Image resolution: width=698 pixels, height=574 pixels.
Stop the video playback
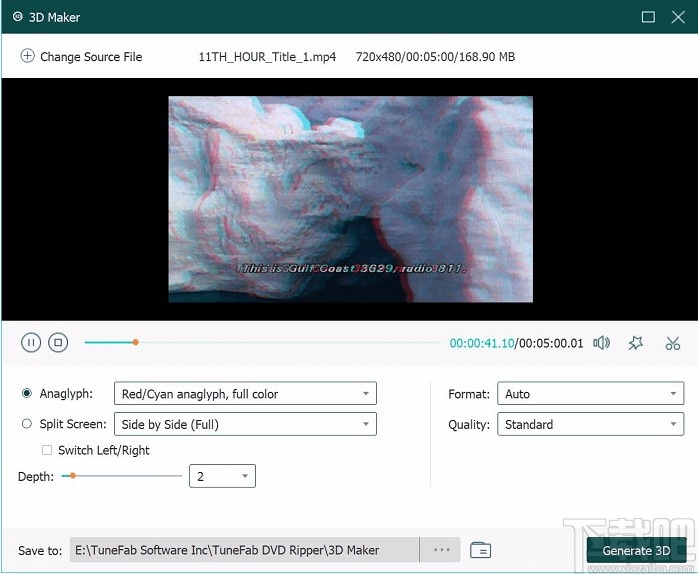[58, 342]
